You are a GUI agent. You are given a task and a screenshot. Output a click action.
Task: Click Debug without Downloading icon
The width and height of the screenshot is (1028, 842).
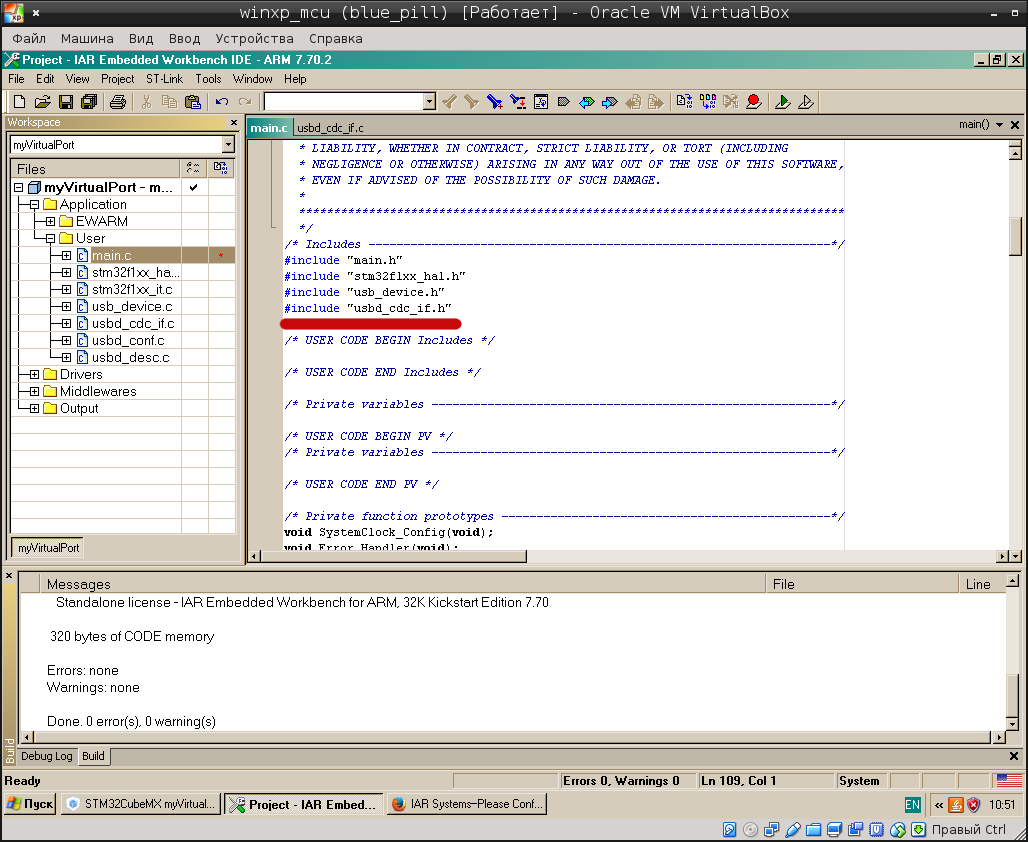click(806, 102)
